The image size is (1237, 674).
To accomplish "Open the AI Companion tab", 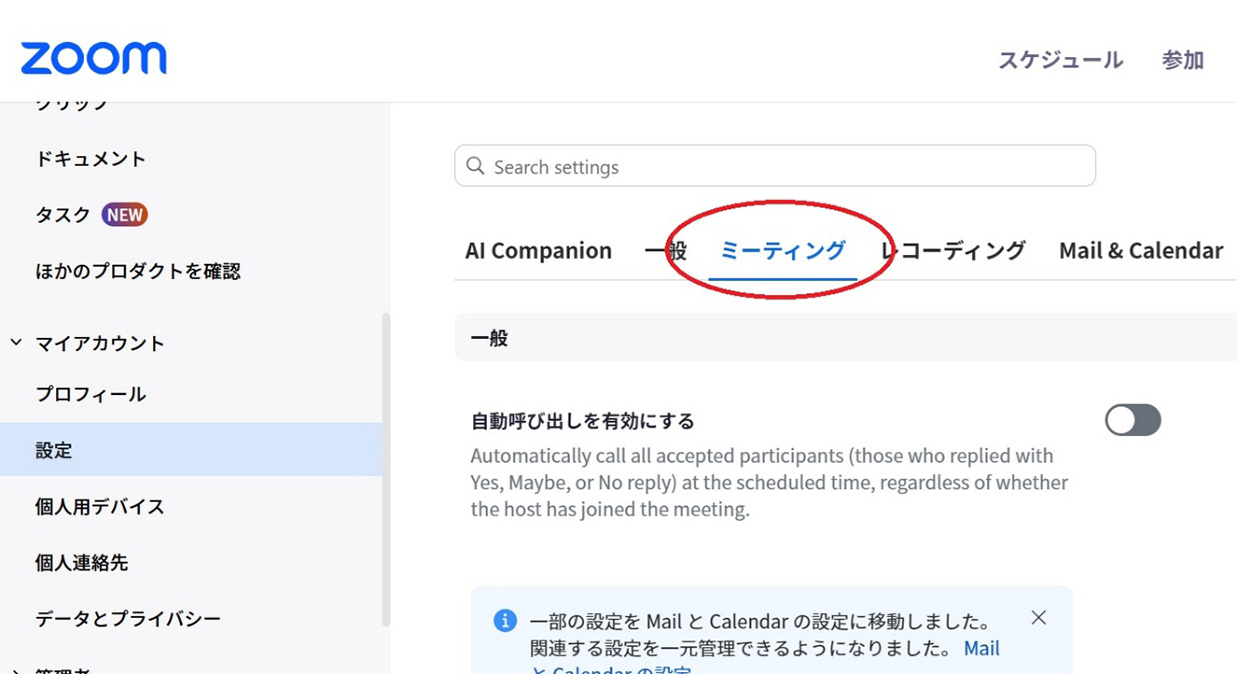I will coord(538,251).
